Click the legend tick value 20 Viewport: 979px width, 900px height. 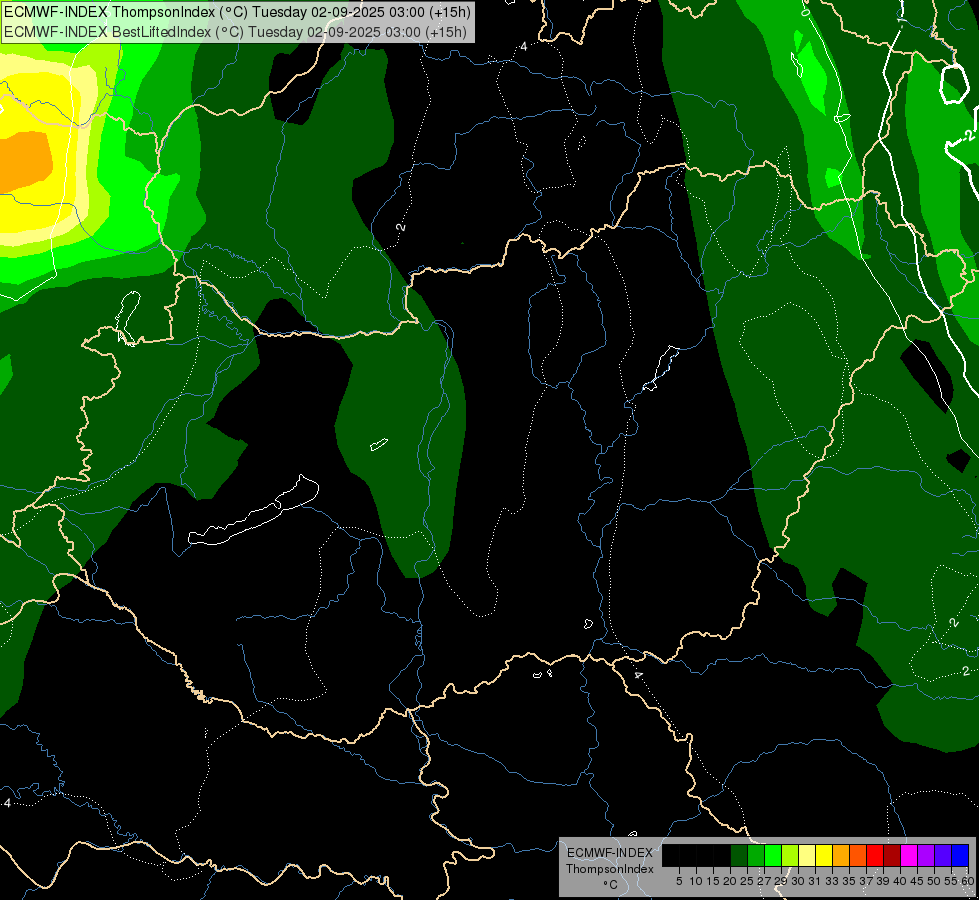point(730,881)
